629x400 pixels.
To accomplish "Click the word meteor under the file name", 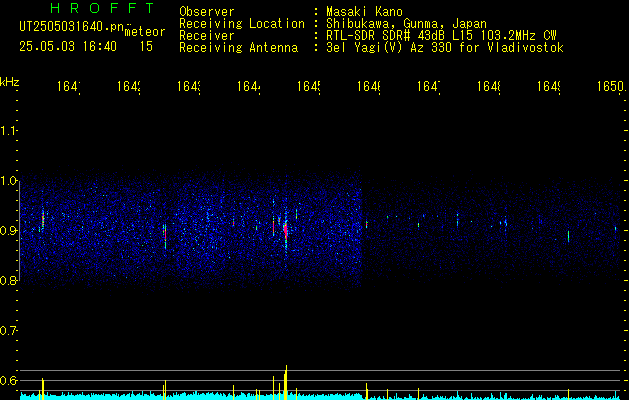I will pos(145,32).
